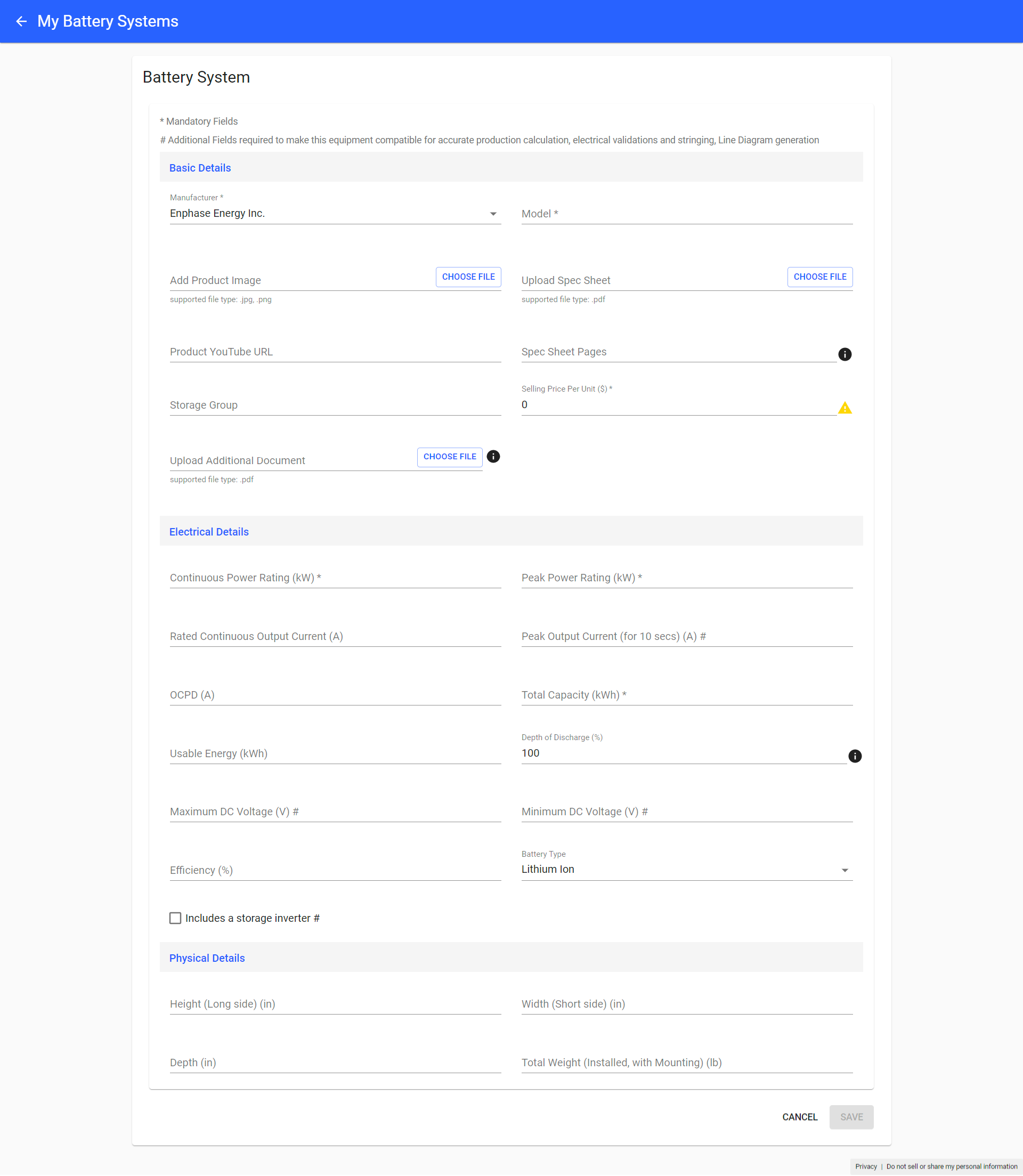Click the Product YouTube URL field
Screen dimensions: 1023x1176
click(335, 352)
